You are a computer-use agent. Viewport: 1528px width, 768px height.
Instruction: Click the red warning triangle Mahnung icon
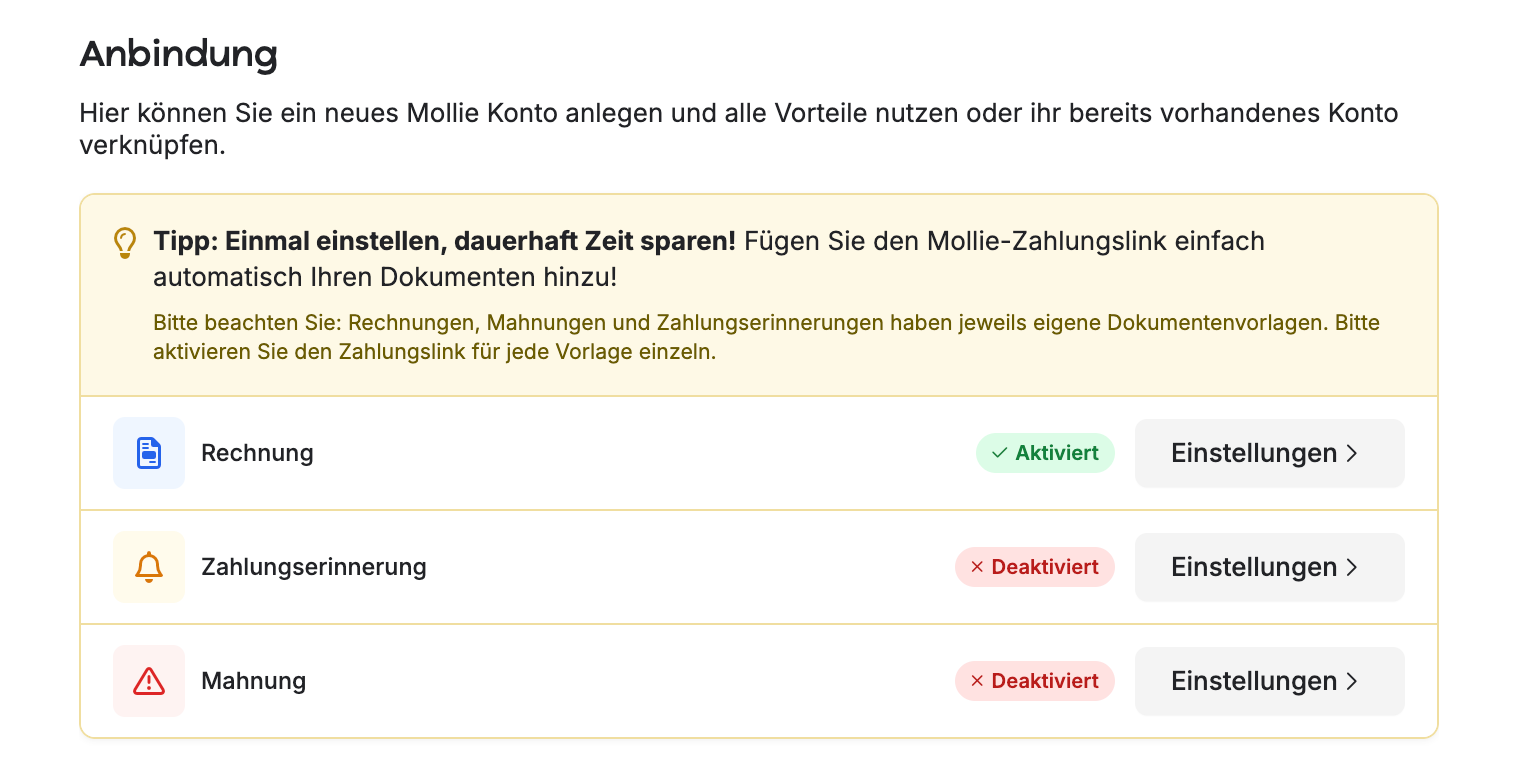pos(149,681)
